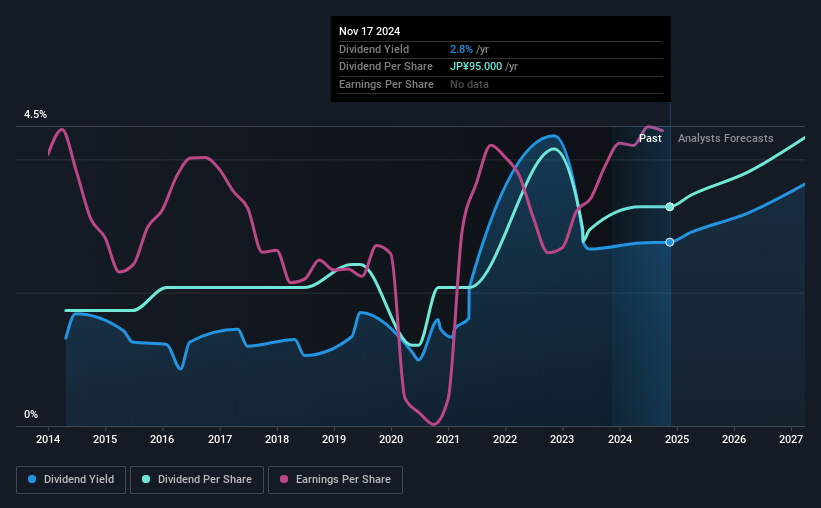Image resolution: width=821 pixels, height=508 pixels.
Task: Click the 2019 x-axis label
Action: point(334,439)
